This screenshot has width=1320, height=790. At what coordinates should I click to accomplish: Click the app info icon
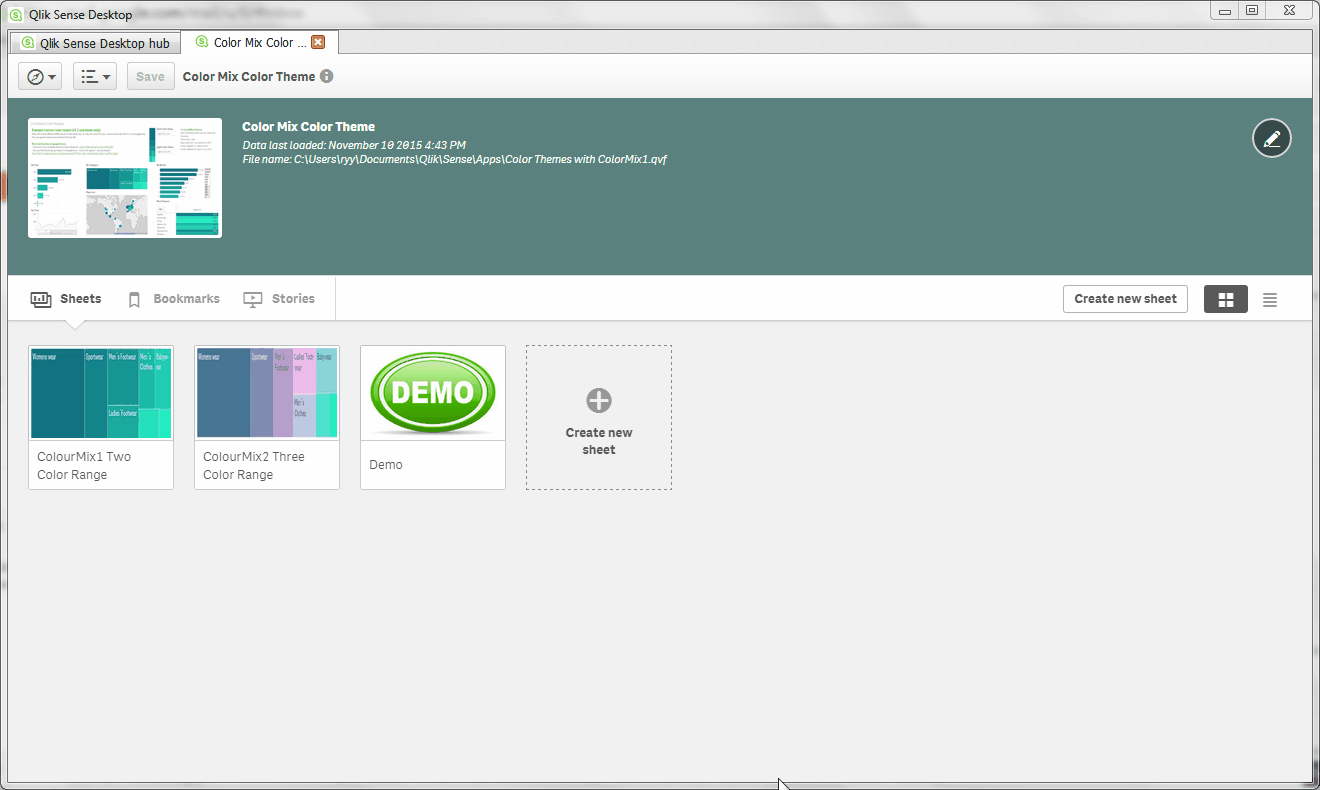coord(326,76)
